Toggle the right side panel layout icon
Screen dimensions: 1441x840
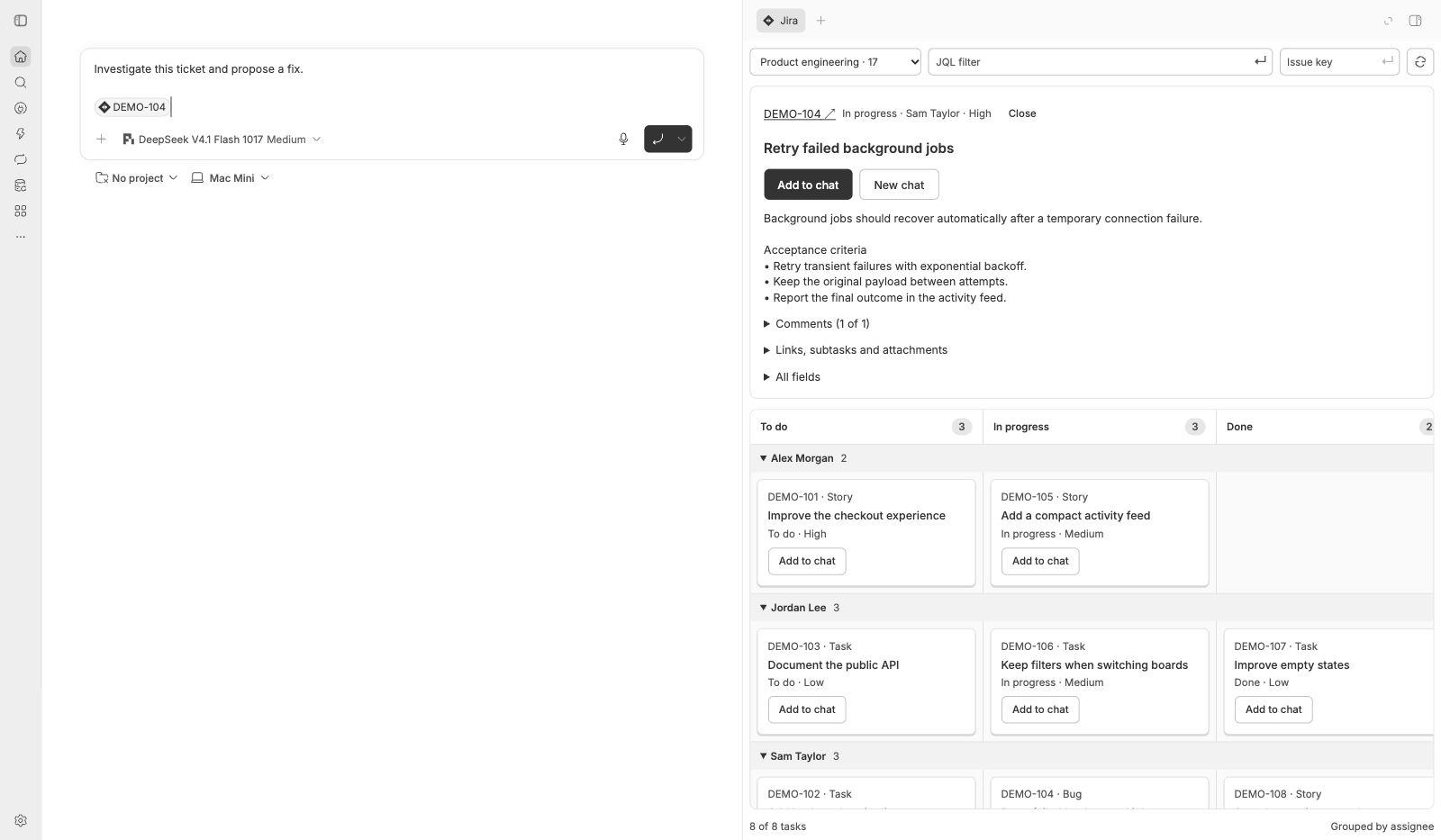1415,21
